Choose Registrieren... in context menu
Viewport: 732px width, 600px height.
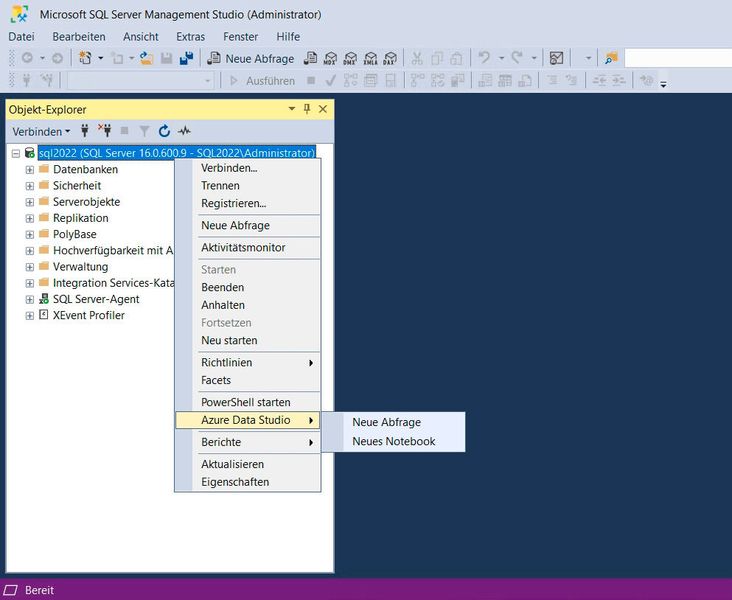click(x=248, y=204)
